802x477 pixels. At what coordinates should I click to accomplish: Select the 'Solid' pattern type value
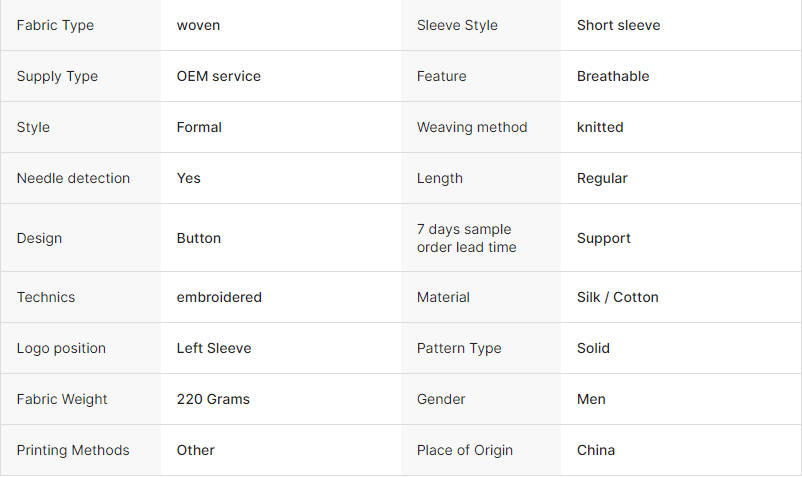[593, 348]
